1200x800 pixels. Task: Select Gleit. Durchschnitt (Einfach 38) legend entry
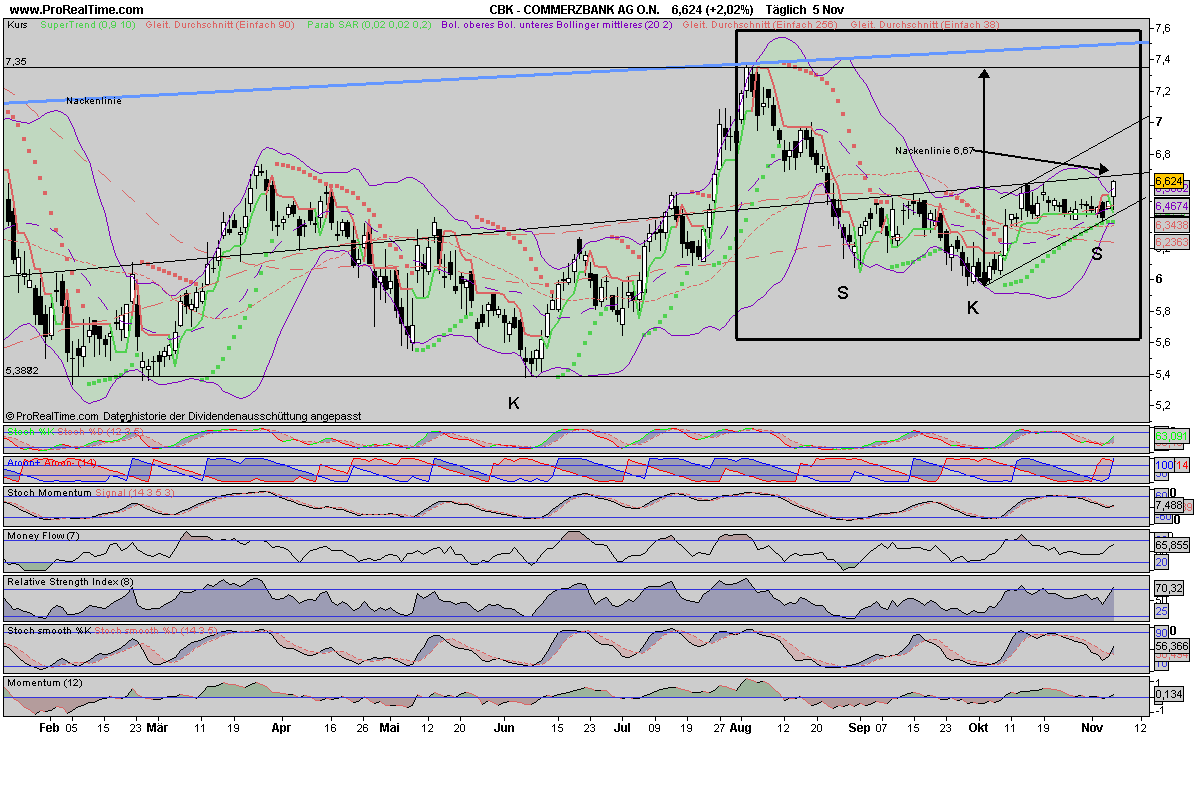927,23
